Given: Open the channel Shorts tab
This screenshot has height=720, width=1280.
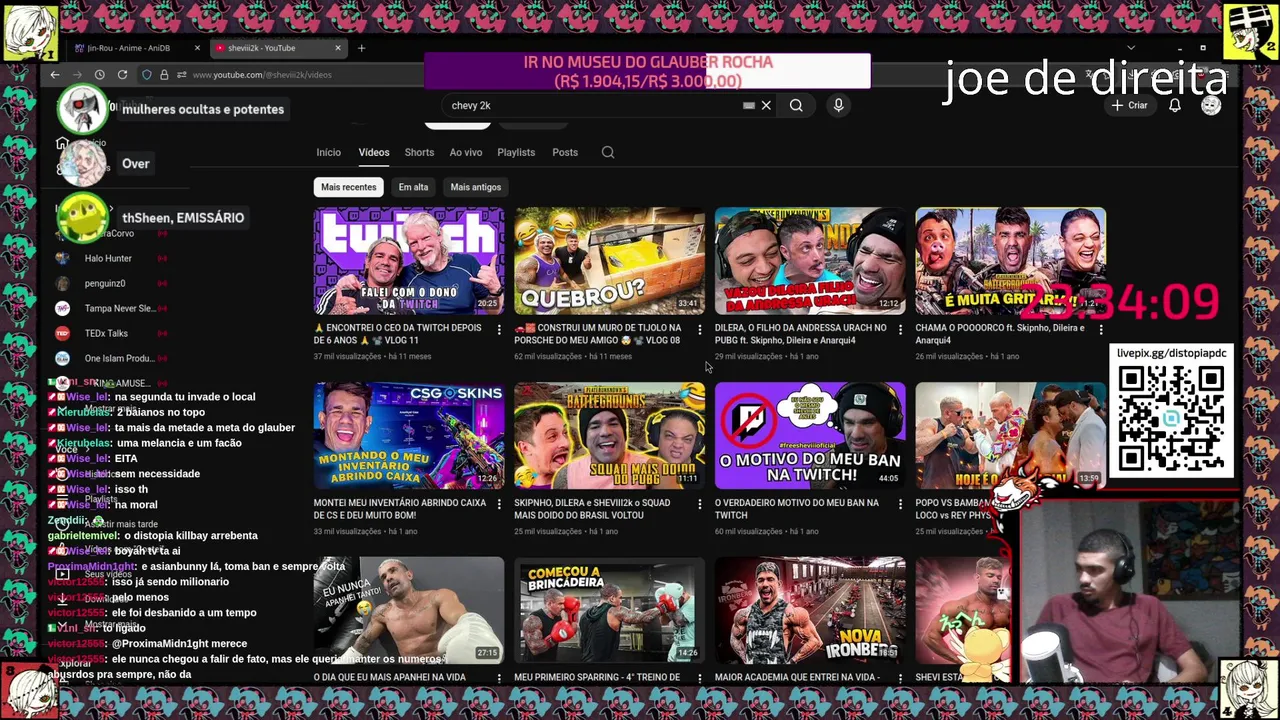Looking at the screenshot, I should pos(419,152).
